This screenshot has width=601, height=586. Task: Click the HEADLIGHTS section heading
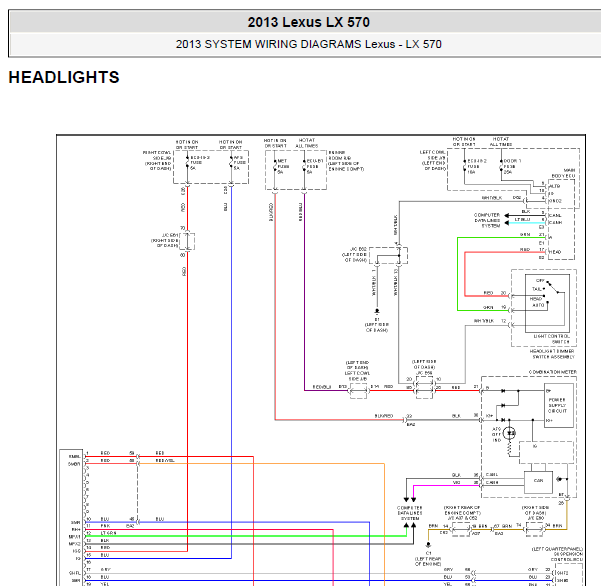coord(64,77)
